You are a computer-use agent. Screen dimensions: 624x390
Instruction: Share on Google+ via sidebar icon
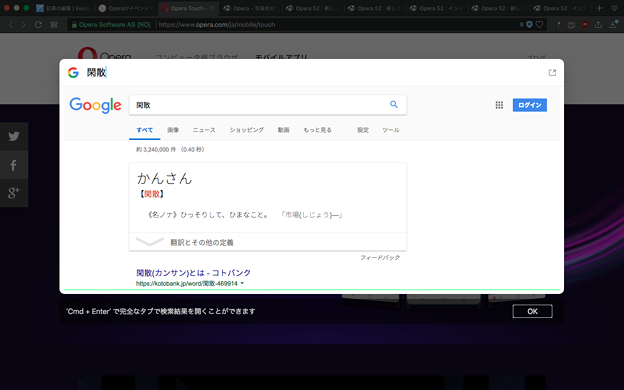[14, 193]
